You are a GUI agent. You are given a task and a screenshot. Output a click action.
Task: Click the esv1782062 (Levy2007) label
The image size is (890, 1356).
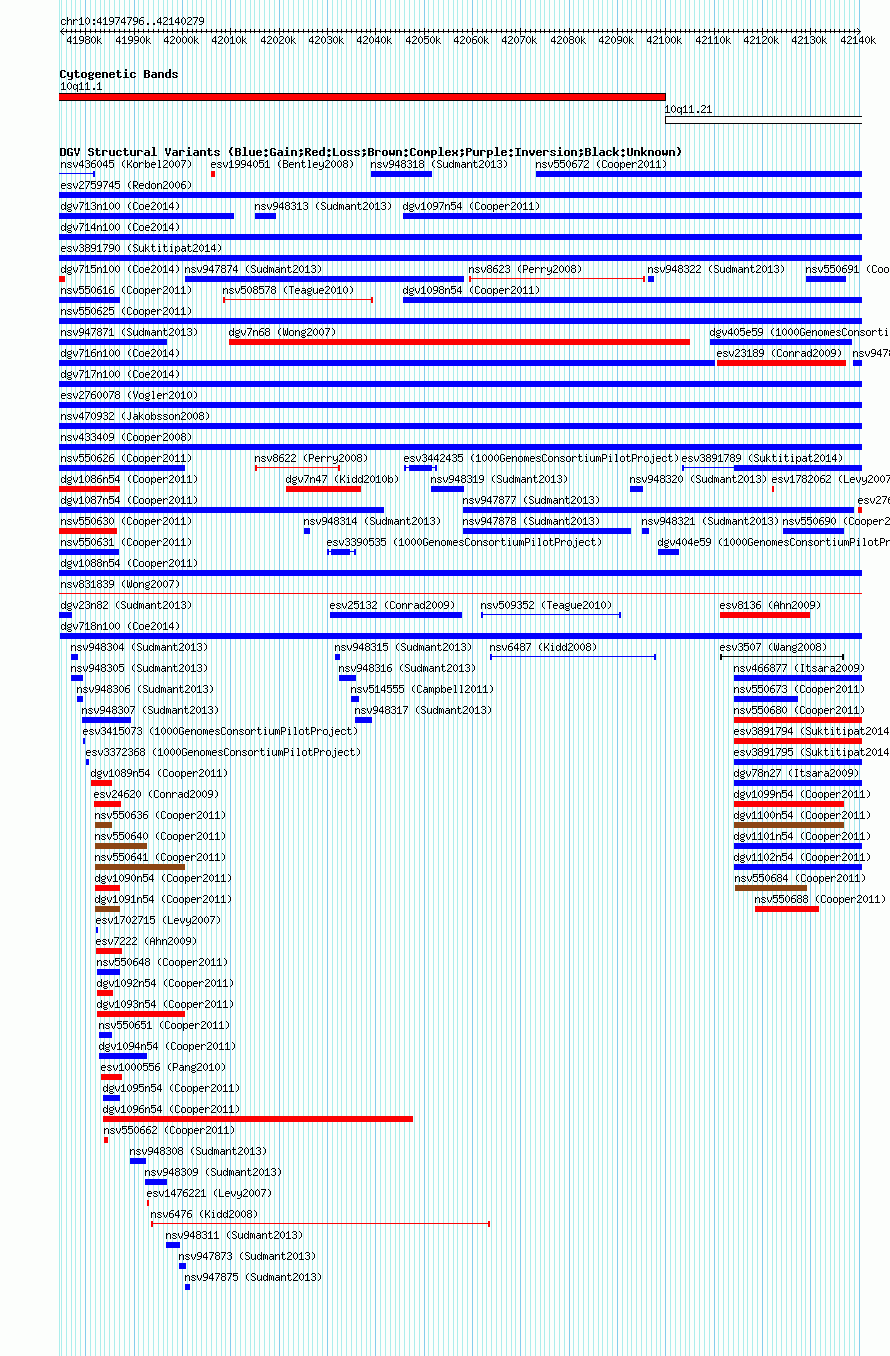click(x=830, y=479)
